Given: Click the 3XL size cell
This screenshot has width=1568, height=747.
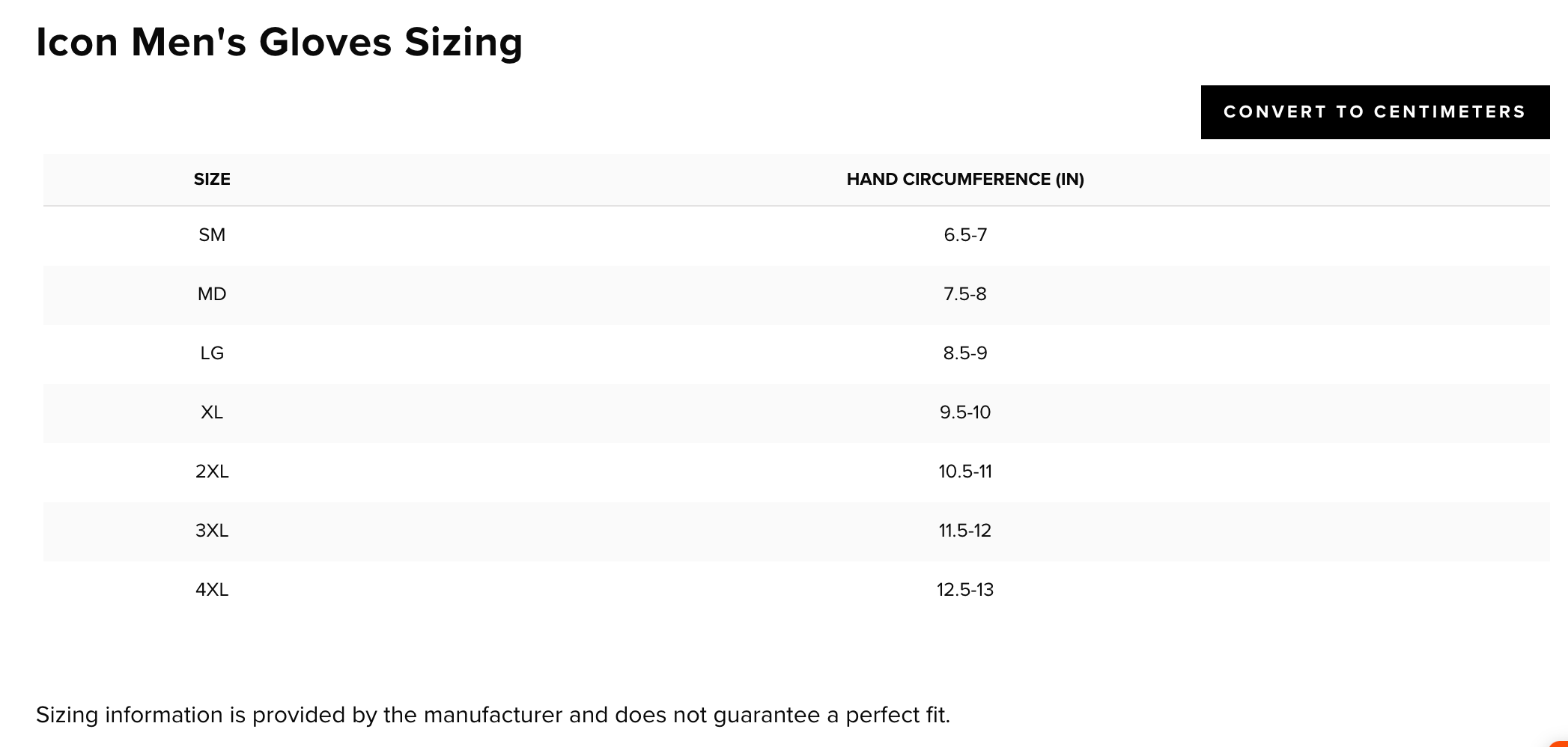Looking at the screenshot, I should click(x=212, y=531).
